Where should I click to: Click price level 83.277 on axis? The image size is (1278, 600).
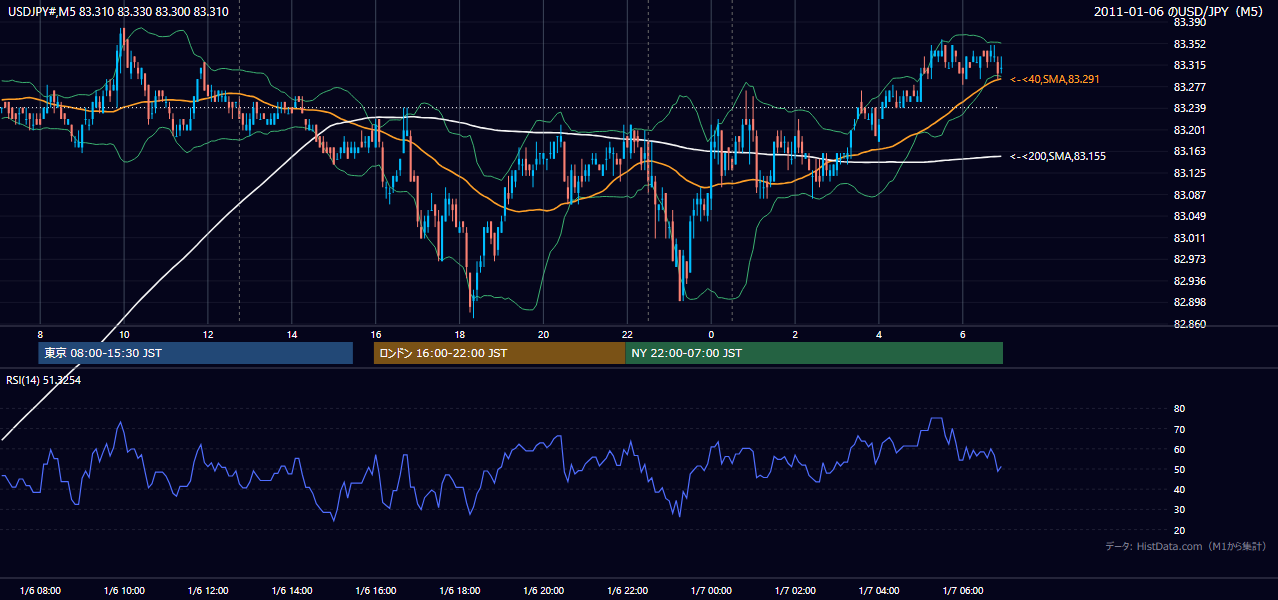pyautogui.click(x=1188, y=87)
